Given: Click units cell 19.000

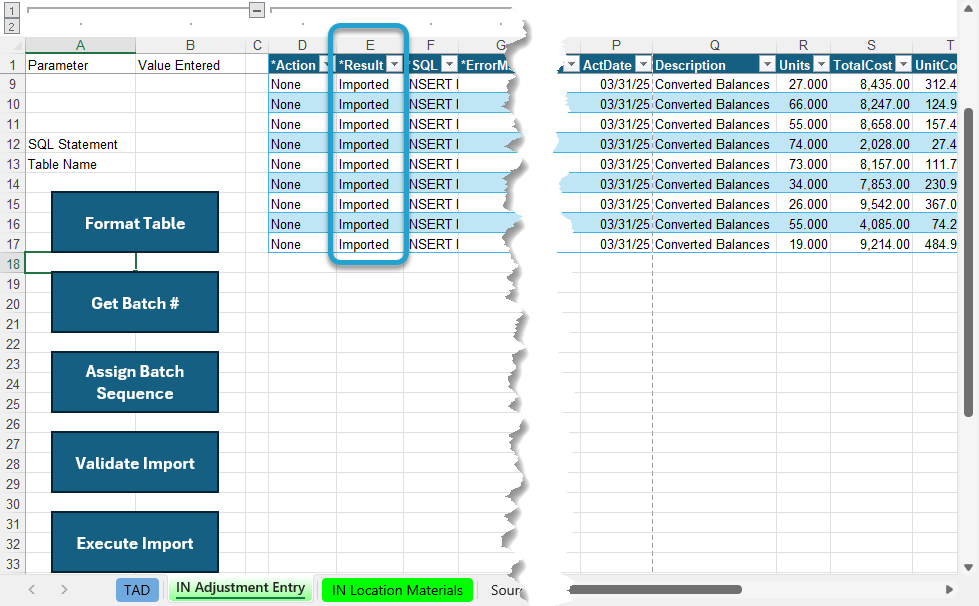Looking at the screenshot, I should (804, 244).
